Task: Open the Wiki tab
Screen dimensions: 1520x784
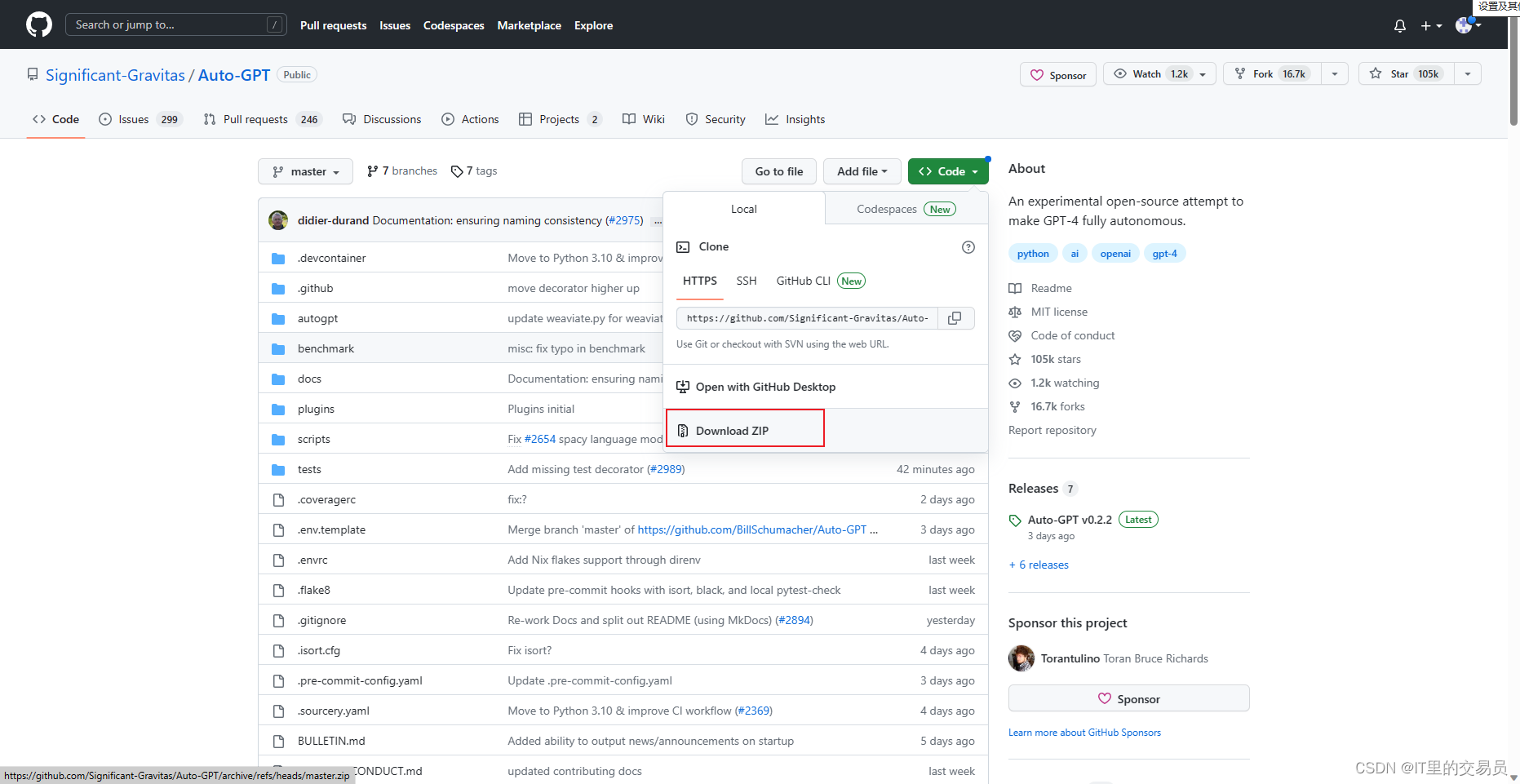Action: tap(644, 119)
